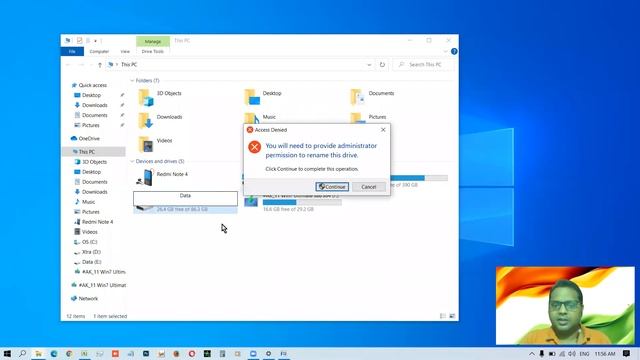The height and width of the screenshot is (360, 640).
Task: Switch to large icons view icon
Action: 452,316
